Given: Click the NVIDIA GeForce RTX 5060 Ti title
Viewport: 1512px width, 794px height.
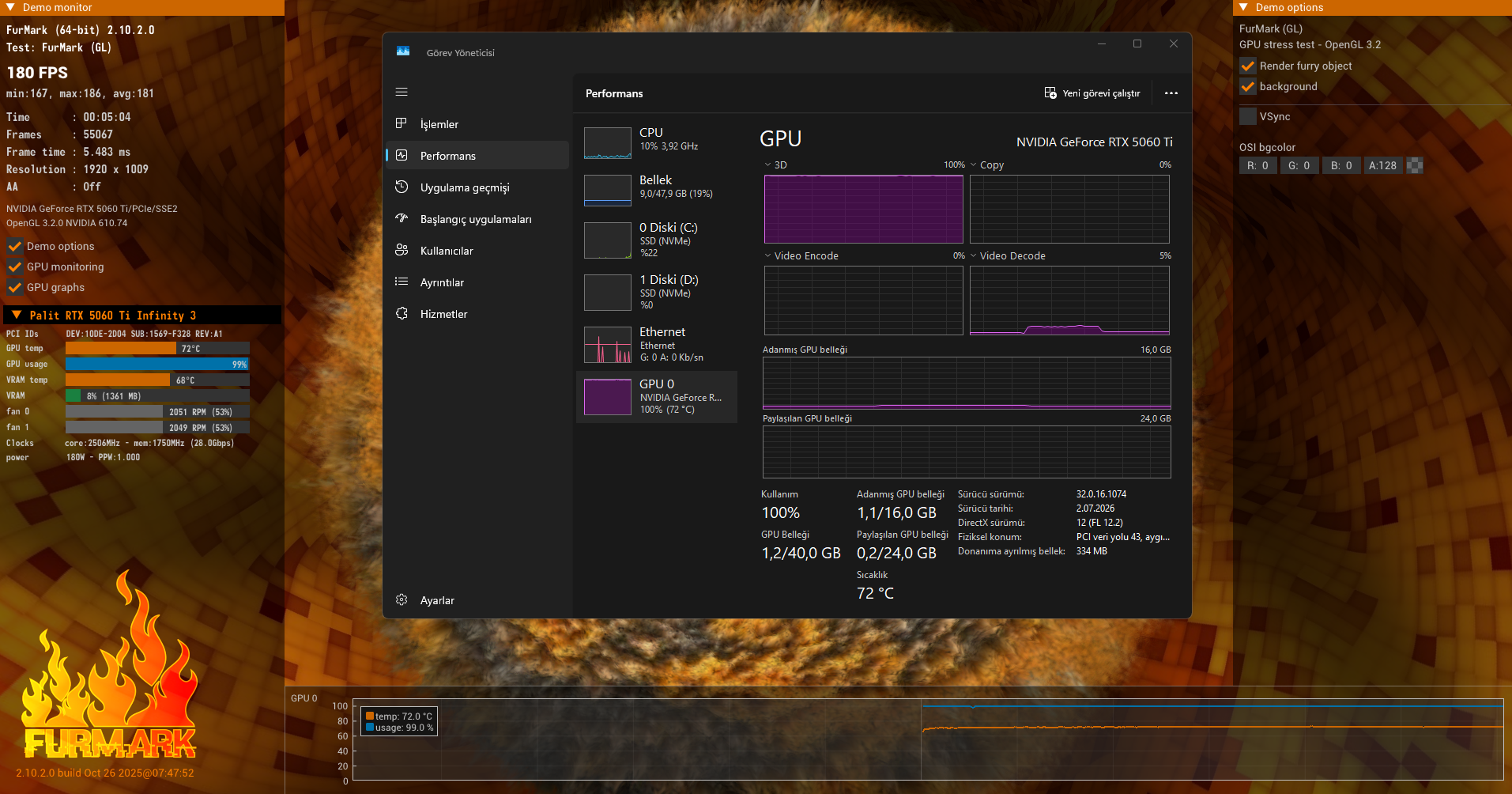Looking at the screenshot, I should click(1094, 142).
